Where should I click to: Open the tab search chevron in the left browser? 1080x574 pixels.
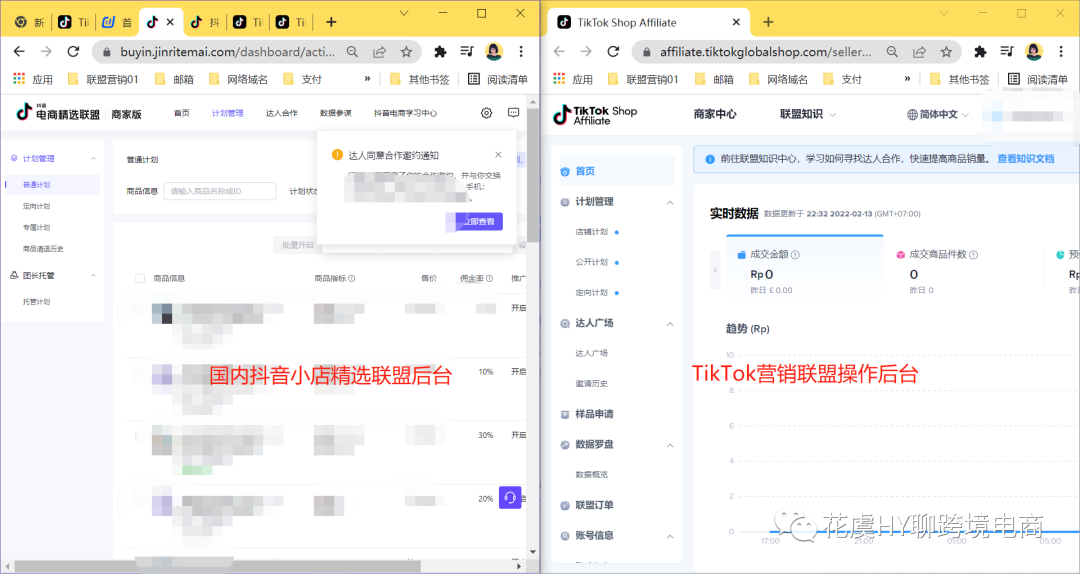click(404, 13)
